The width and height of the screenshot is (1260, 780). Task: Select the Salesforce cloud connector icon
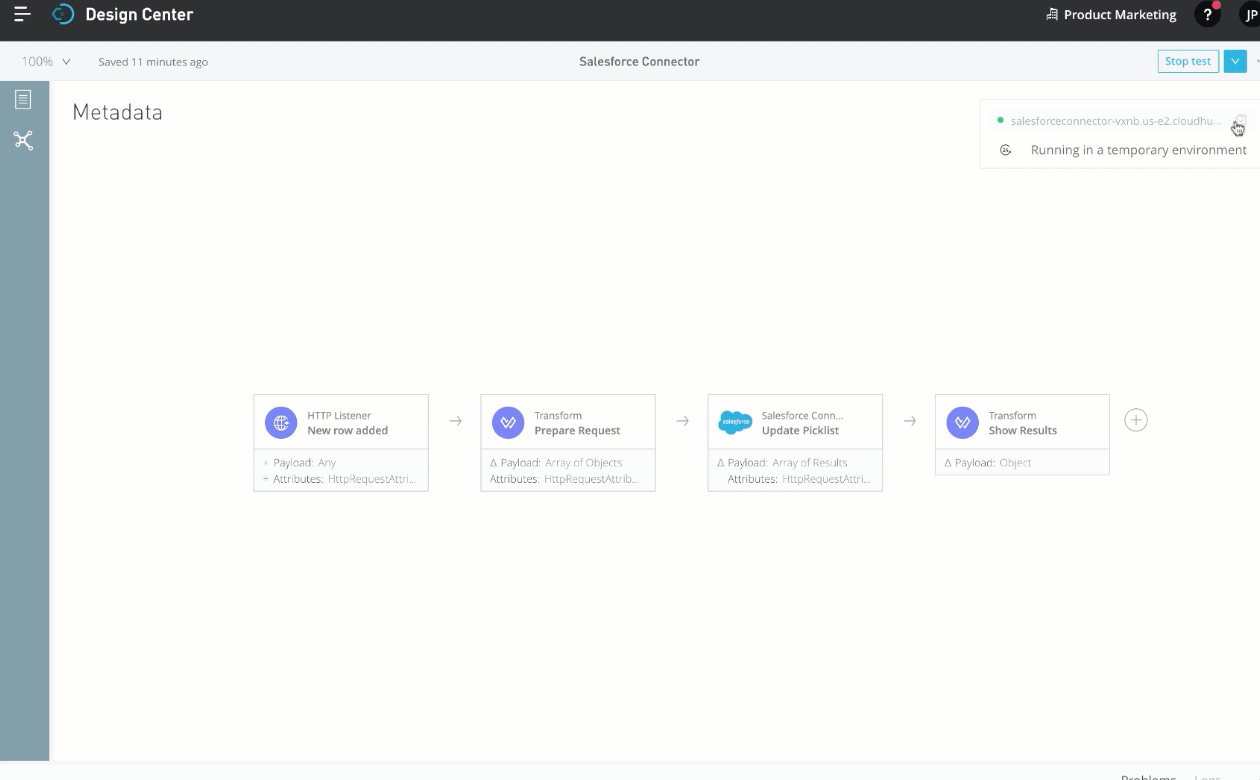point(735,422)
